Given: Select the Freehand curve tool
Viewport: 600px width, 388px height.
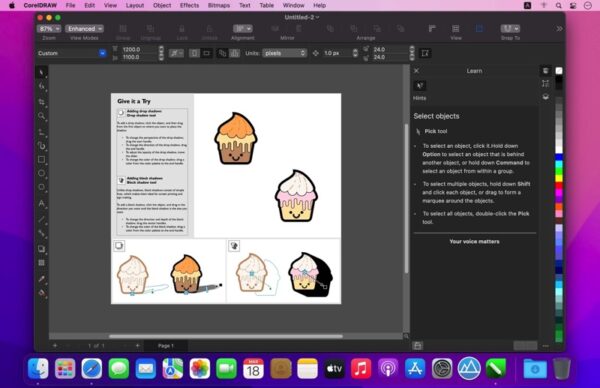Looking at the screenshot, I should click(x=41, y=132).
